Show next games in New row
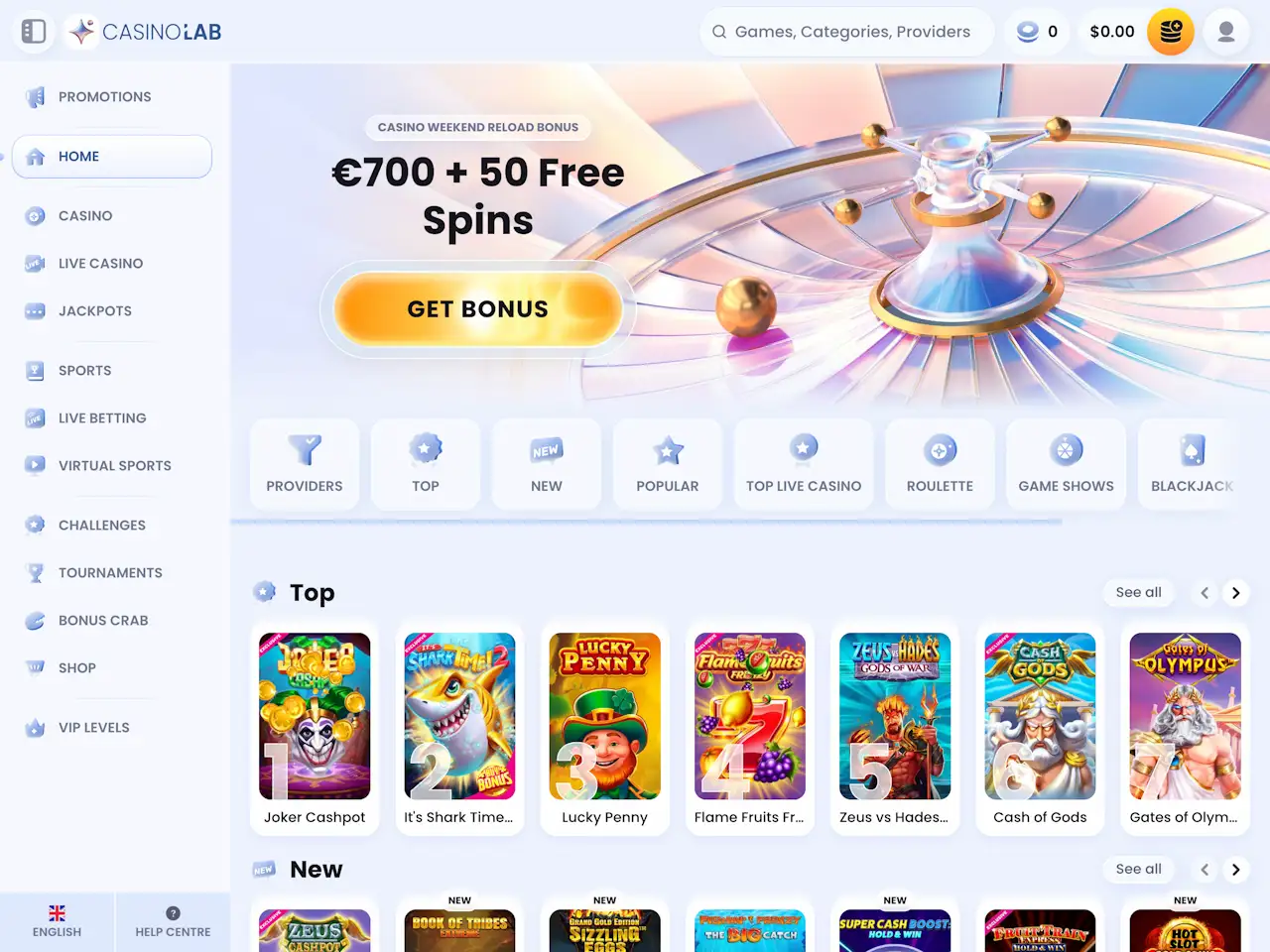The width and height of the screenshot is (1270, 952). point(1235,870)
